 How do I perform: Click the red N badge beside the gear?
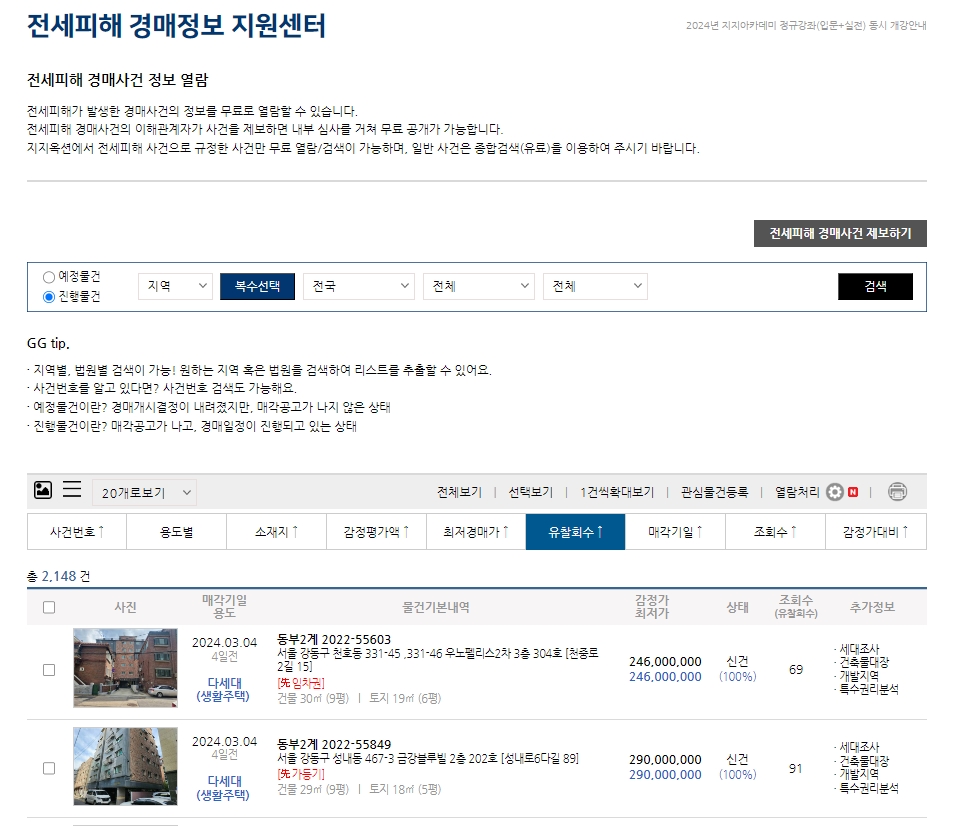(853, 492)
